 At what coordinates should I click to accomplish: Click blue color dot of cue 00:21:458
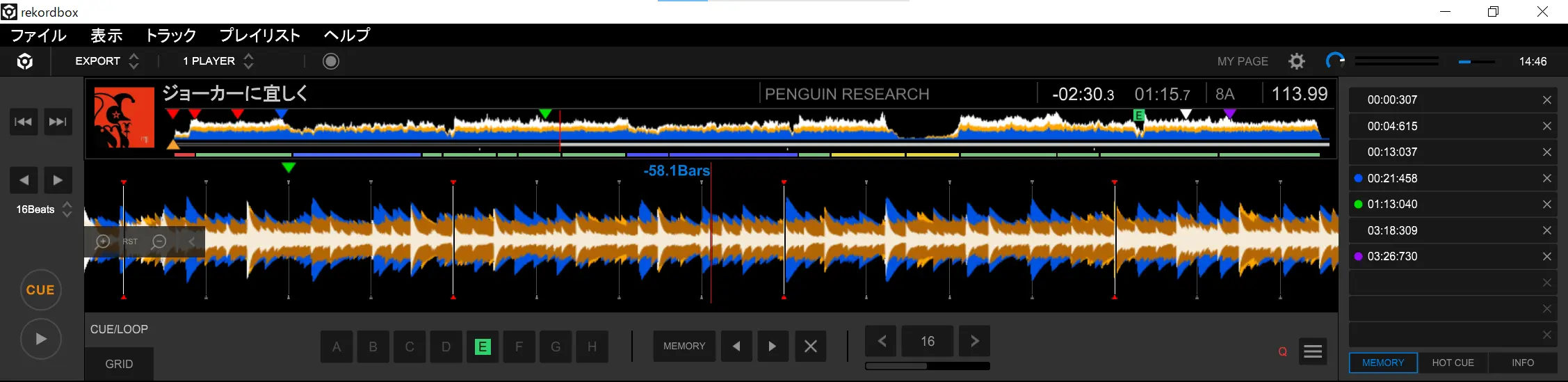tap(1358, 178)
